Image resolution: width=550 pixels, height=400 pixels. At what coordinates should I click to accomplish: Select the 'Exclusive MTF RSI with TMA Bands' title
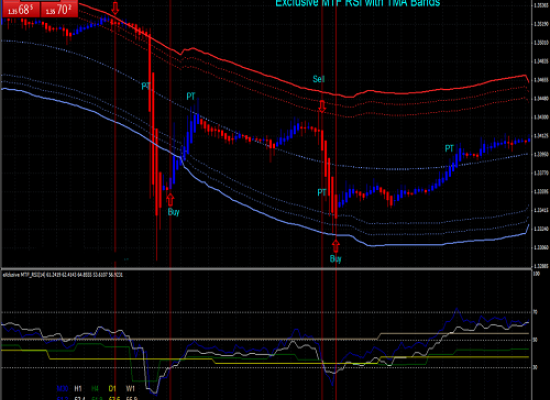[357, 3]
